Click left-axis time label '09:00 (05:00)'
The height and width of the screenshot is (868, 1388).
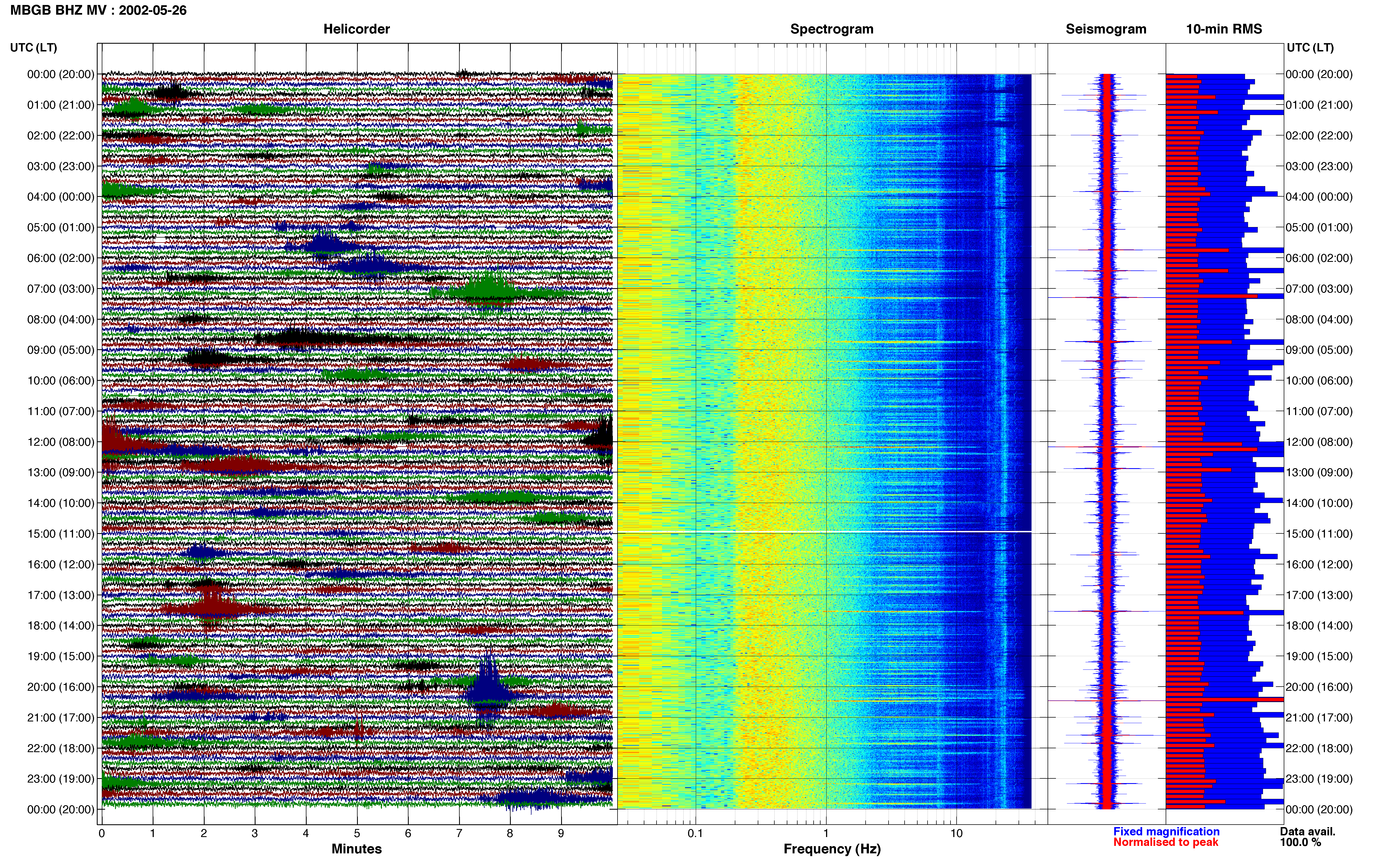(x=61, y=350)
